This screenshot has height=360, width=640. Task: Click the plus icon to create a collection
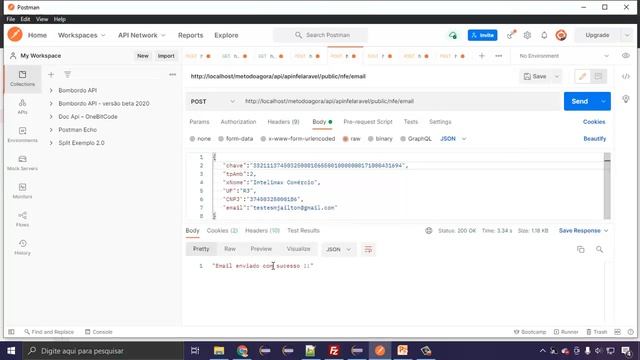51,75
